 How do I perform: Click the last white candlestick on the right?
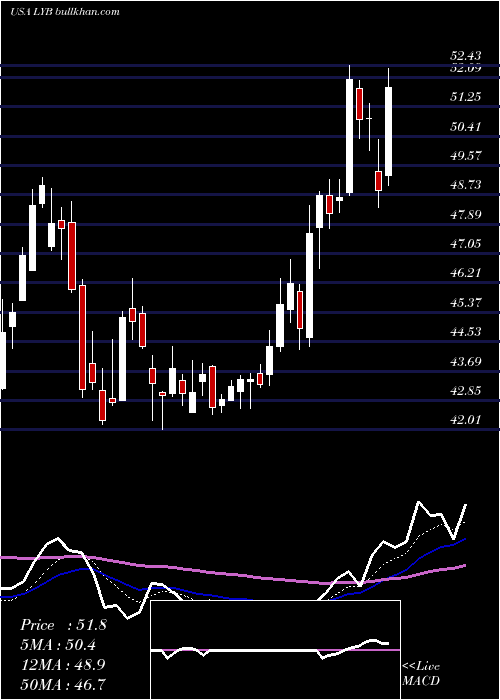(x=388, y=131)
